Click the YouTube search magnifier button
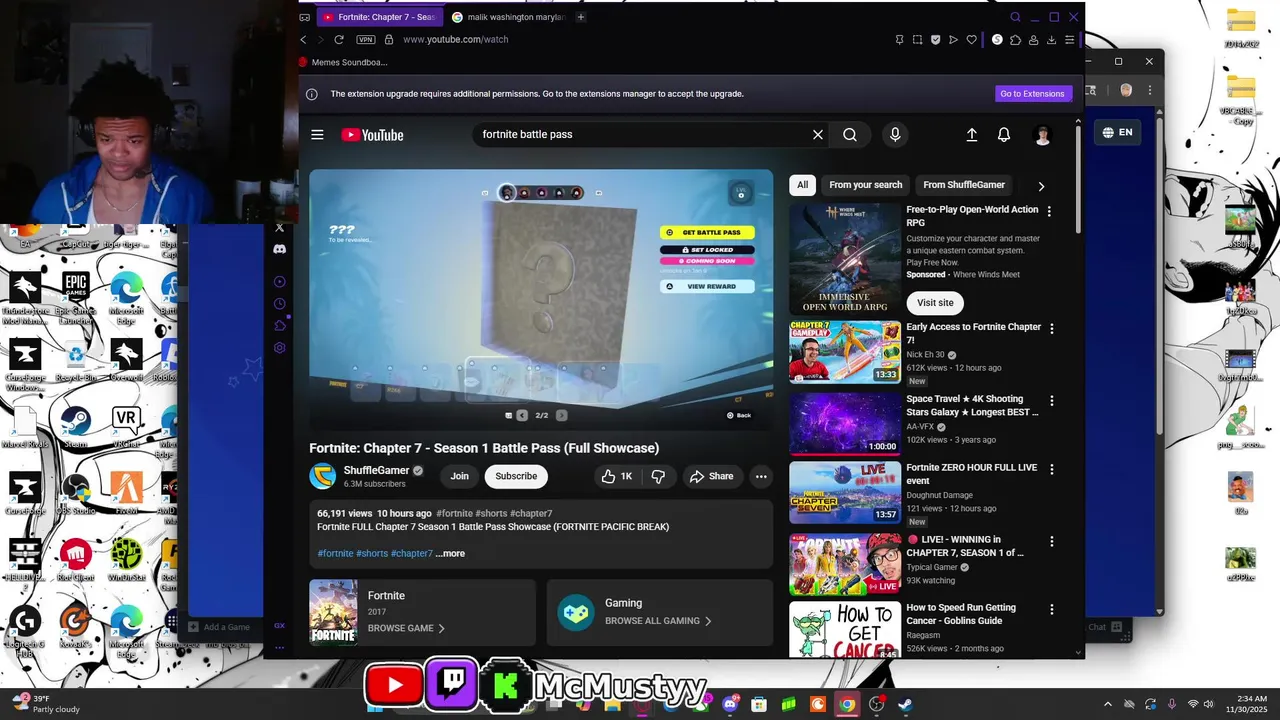This screenshot has height=720, width=1280. [x=850, y=135]
